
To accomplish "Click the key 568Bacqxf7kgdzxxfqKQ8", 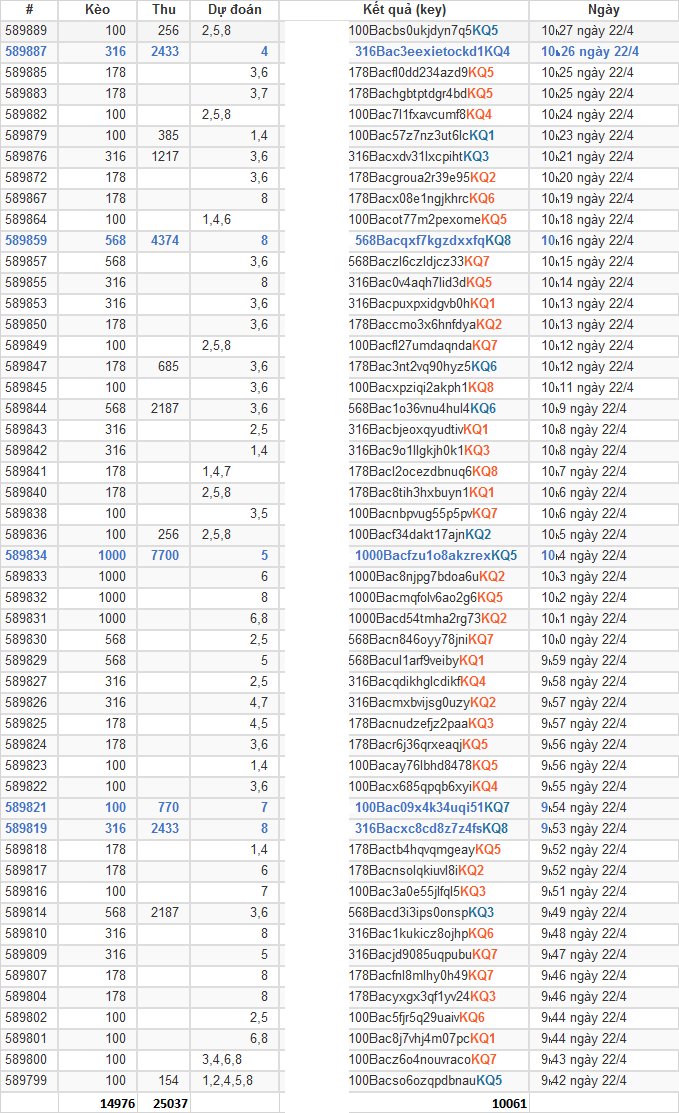I will coord(432,240).
